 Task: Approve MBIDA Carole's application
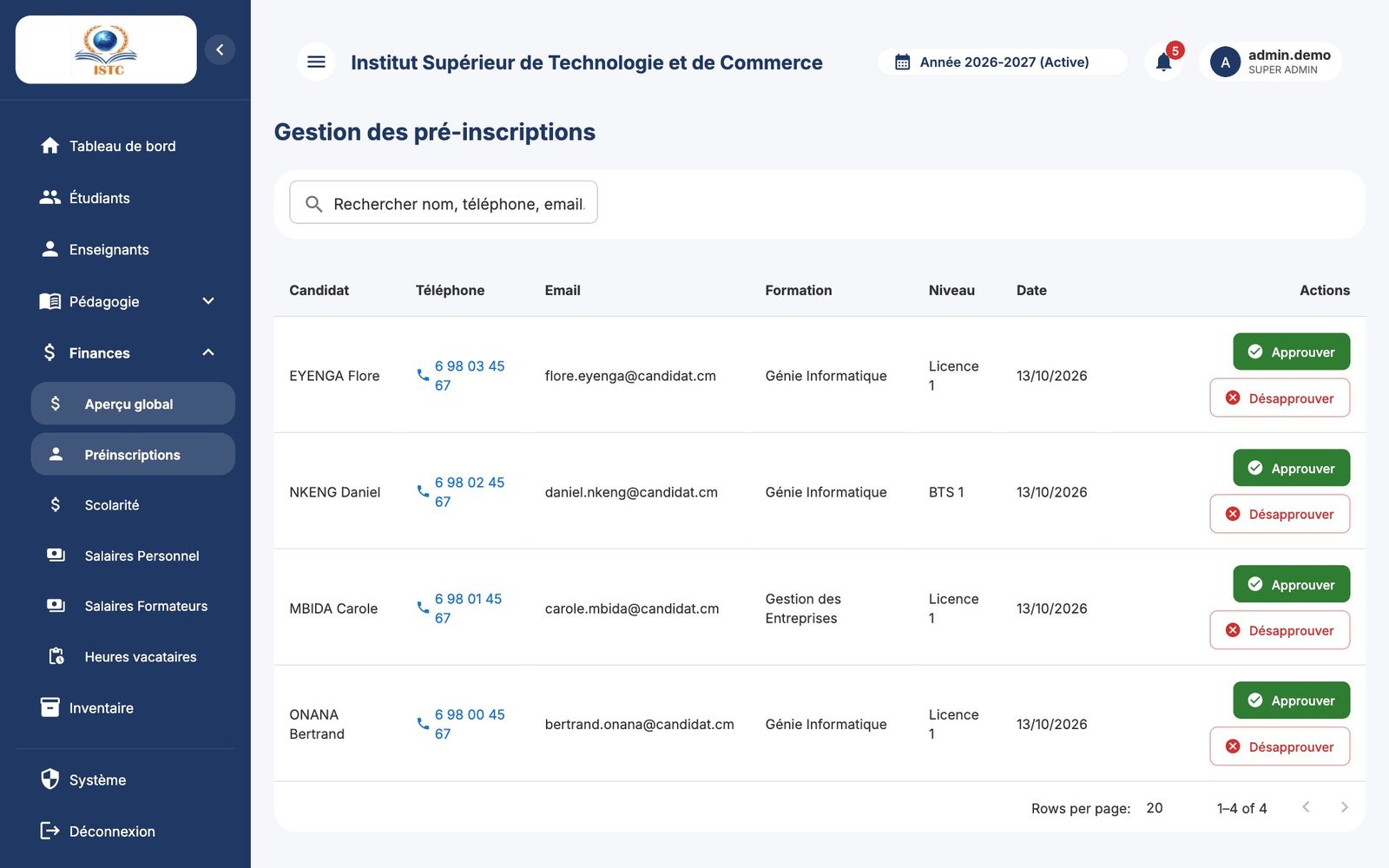[1291, 584]
